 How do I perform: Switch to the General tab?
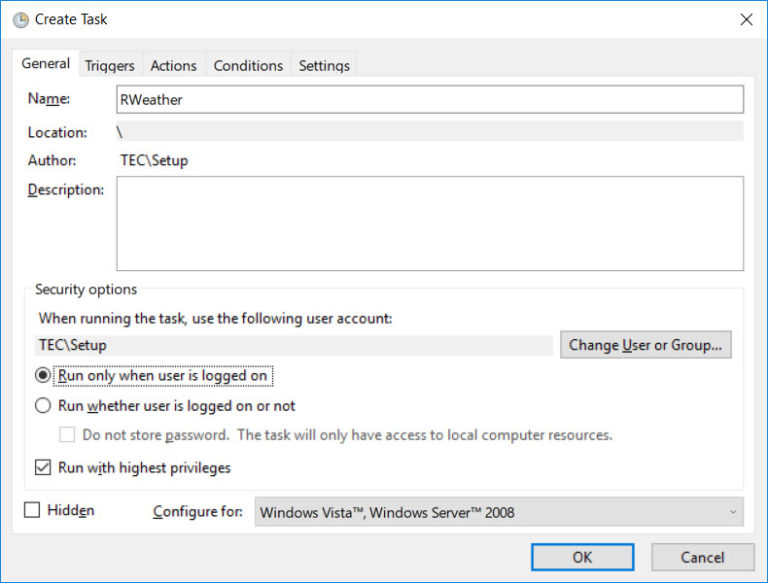click(x=46, y=64)
